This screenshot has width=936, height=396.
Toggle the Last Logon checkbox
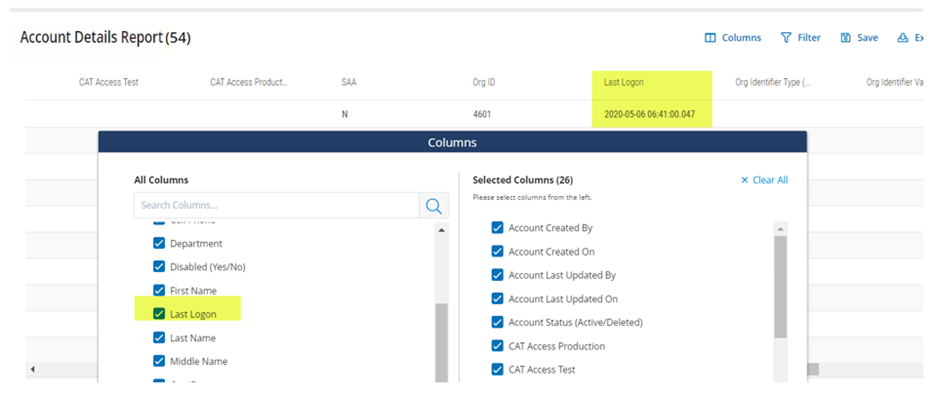pyautogui.click(x=159, y=314)
